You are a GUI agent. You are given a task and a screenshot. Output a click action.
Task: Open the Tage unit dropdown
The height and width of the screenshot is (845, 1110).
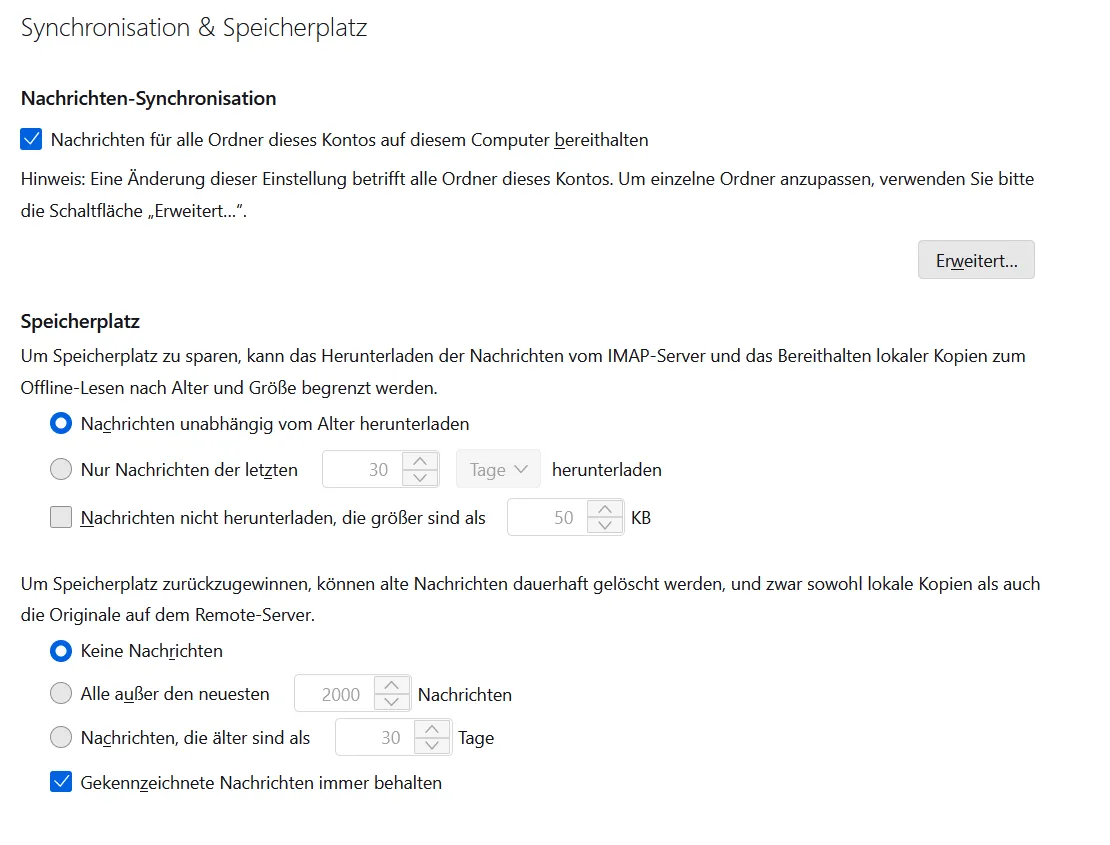(x=498, y=469)
